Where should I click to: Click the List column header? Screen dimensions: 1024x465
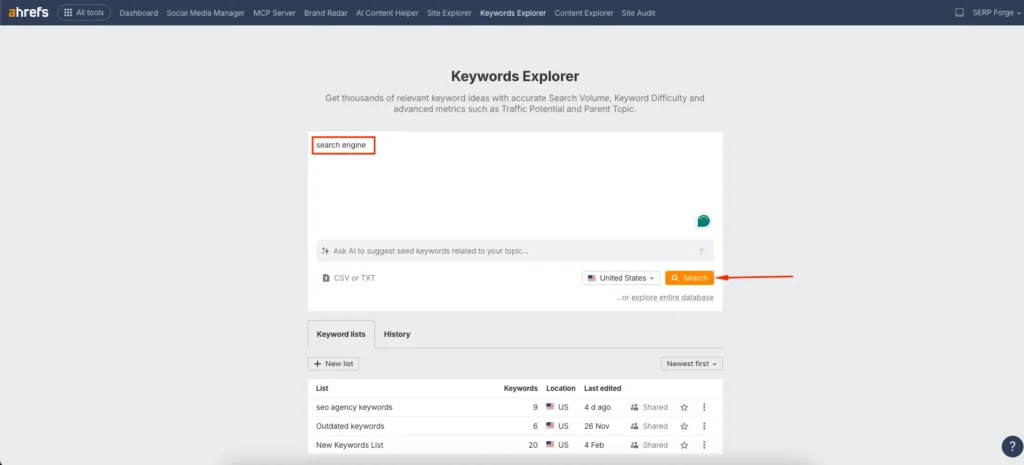(322, 389)
